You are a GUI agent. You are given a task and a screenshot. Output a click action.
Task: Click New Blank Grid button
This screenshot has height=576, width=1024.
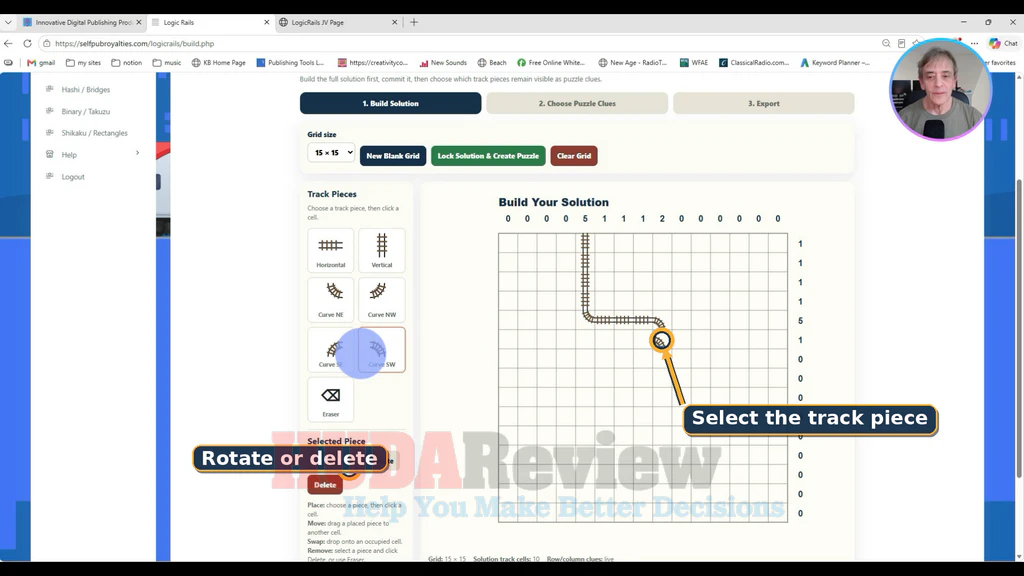coord(392,156)
